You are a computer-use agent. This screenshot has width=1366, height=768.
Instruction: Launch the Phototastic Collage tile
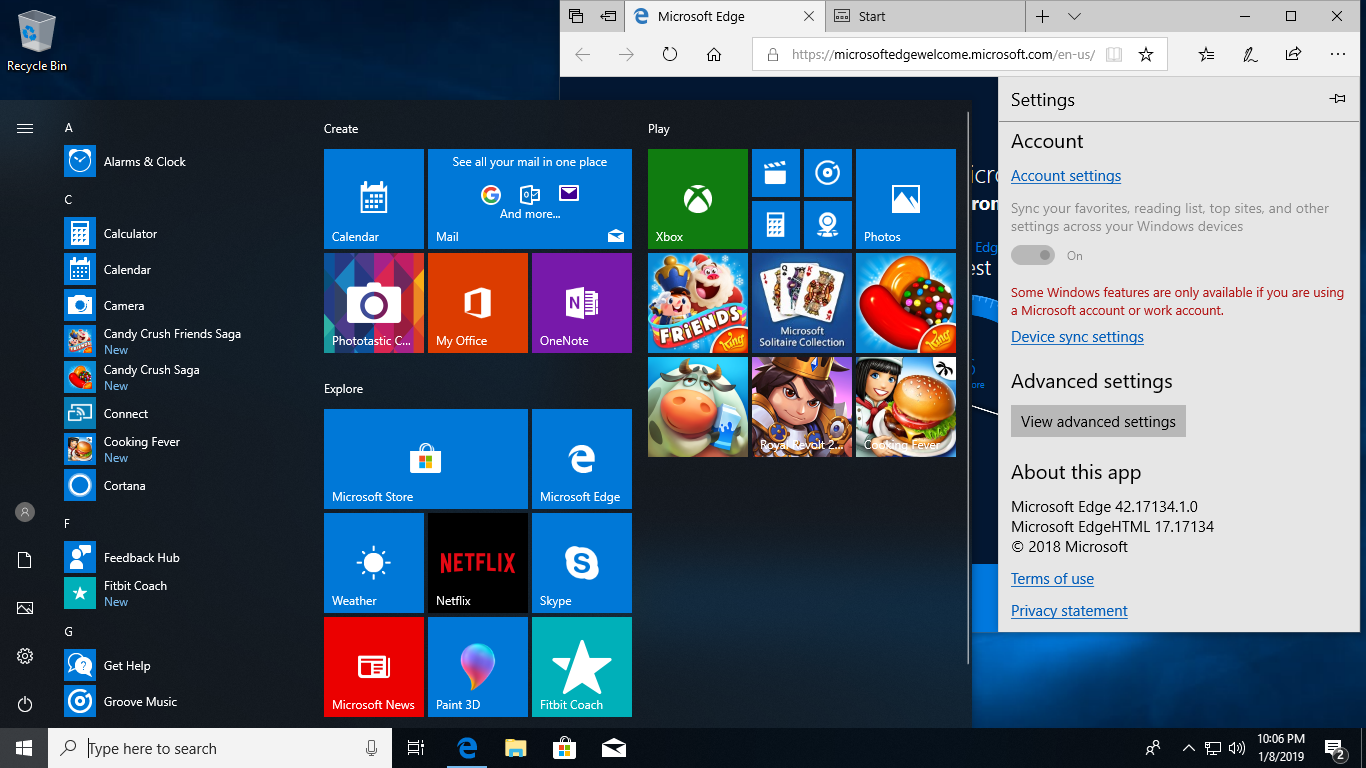pyautogui.click(x=374, y=303)
